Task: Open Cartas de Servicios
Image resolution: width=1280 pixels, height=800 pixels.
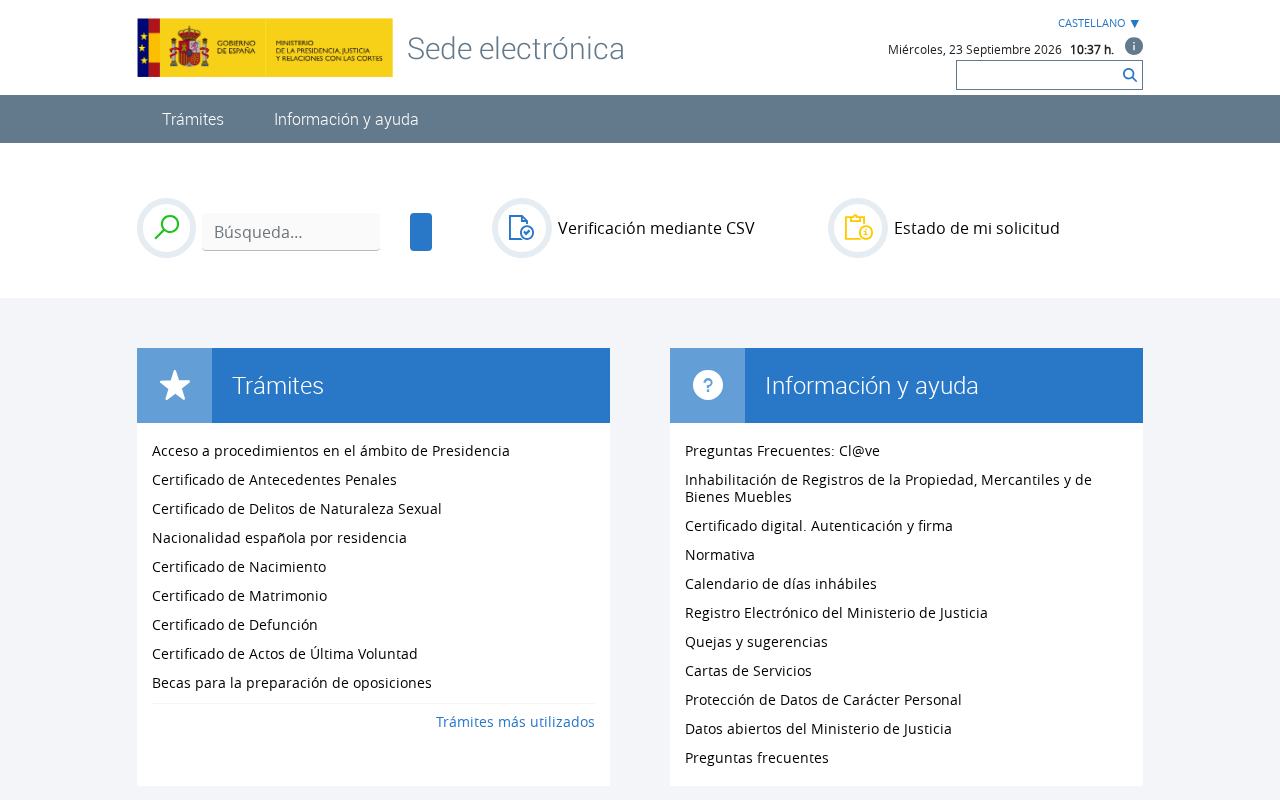Action: point(748,671)
